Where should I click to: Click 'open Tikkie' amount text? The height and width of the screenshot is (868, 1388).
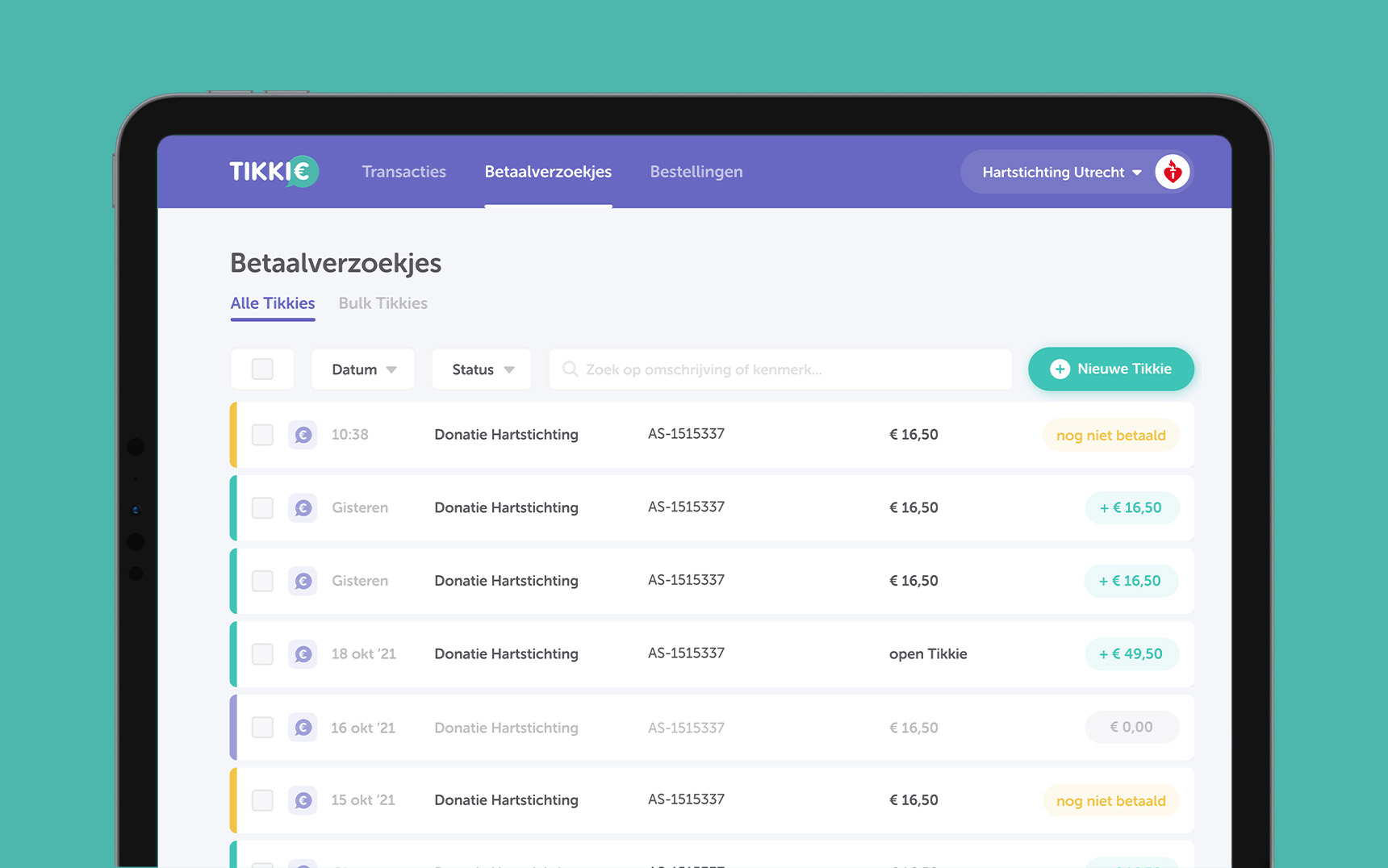tap(928, 654)
